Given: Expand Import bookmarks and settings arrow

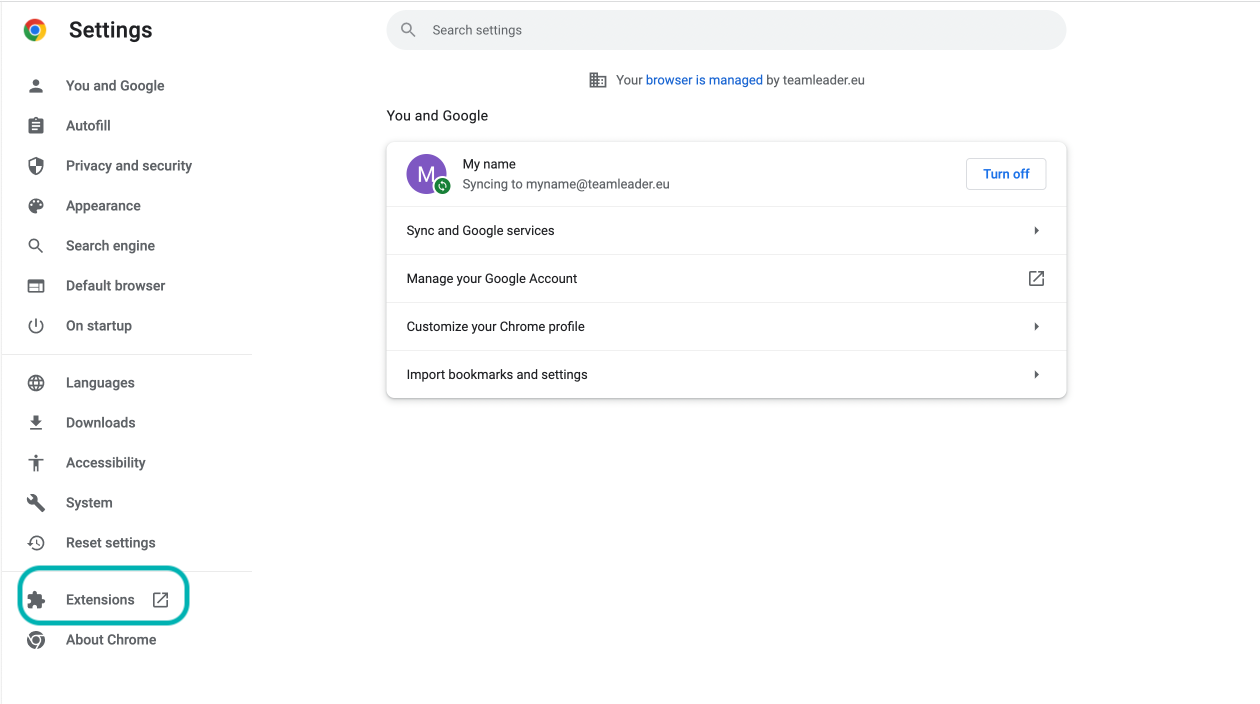Looking at the screenshot, I should (x=1036, y=375).
